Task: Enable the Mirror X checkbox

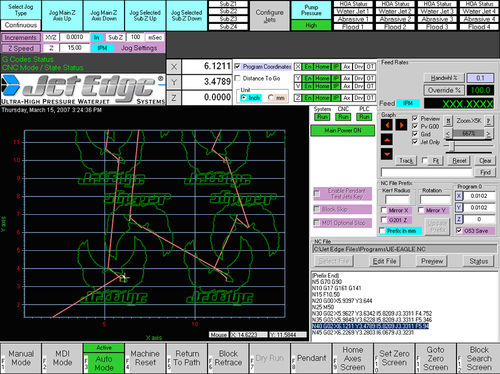Action: [384, 210]
